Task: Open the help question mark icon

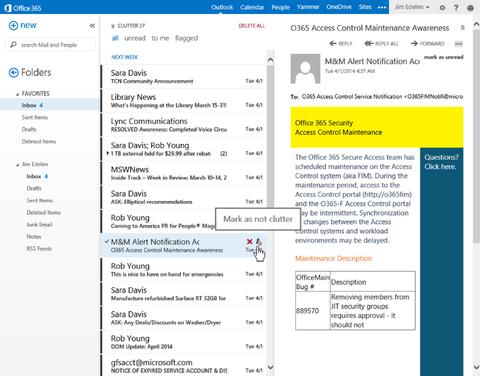Action: 456,7
